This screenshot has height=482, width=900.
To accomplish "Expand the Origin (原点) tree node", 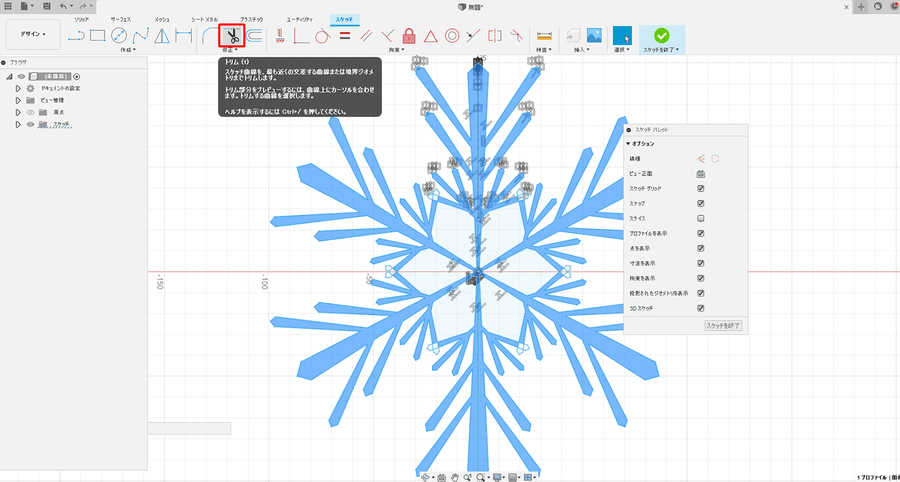I will (x=18, y=112).
